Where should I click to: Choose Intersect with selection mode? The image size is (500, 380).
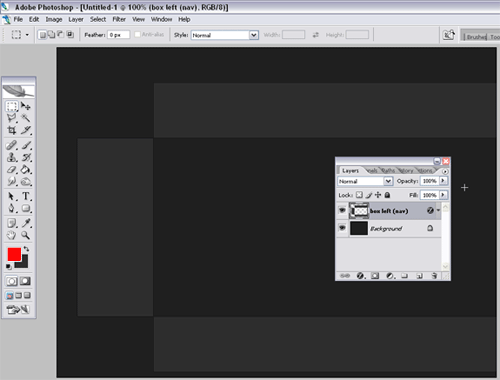pyautogui.click(x=70, y=35)
